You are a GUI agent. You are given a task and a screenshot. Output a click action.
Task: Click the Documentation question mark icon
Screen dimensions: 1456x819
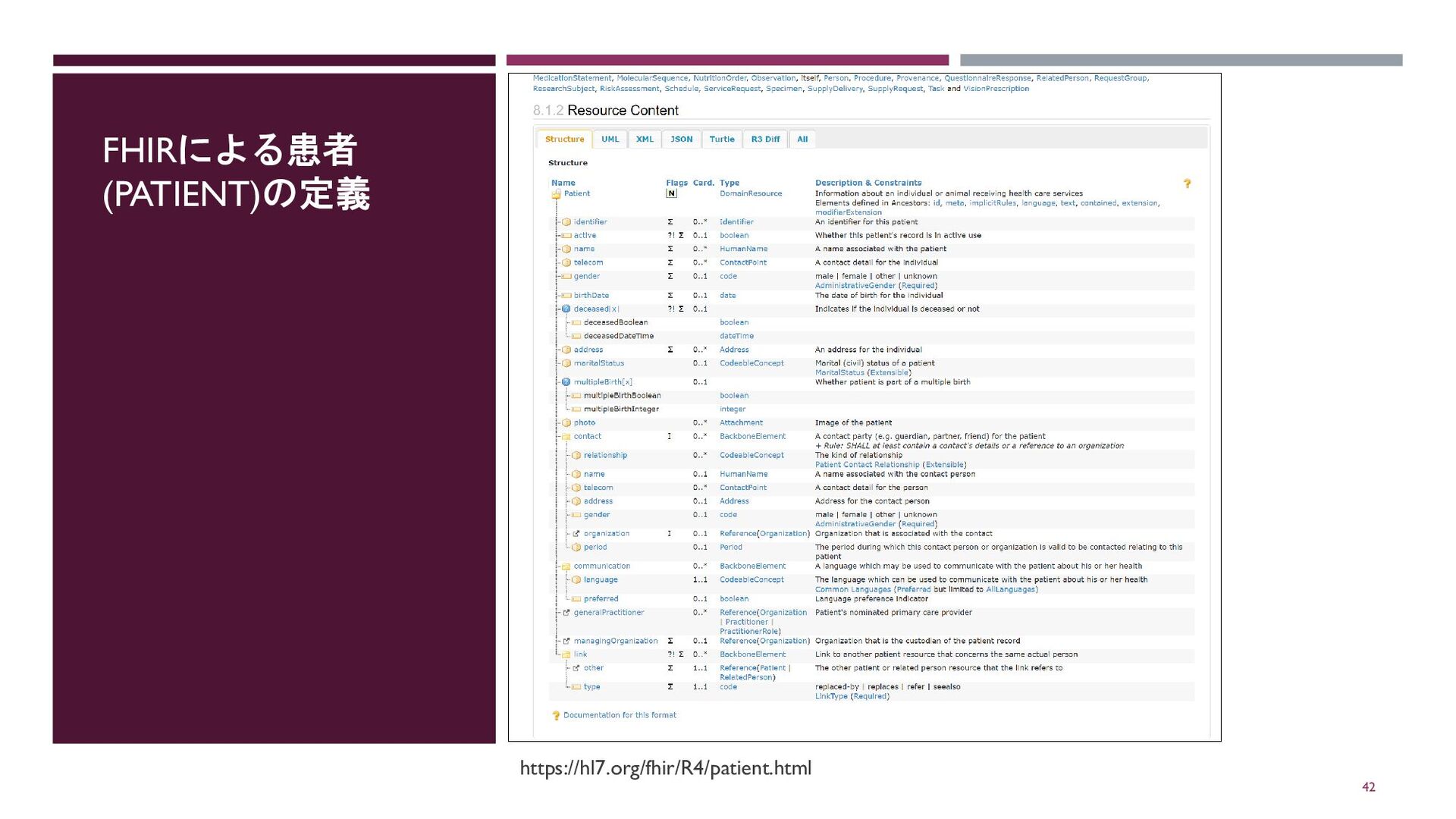coord(556,716)
